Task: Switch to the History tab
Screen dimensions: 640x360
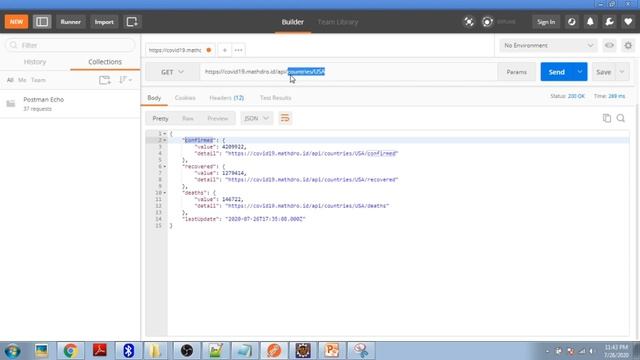Action: (35, 62)
